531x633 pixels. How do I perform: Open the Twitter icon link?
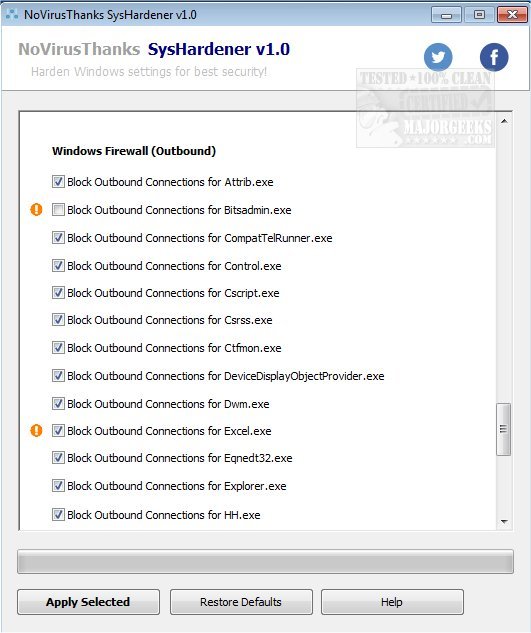tap(438, 57)
